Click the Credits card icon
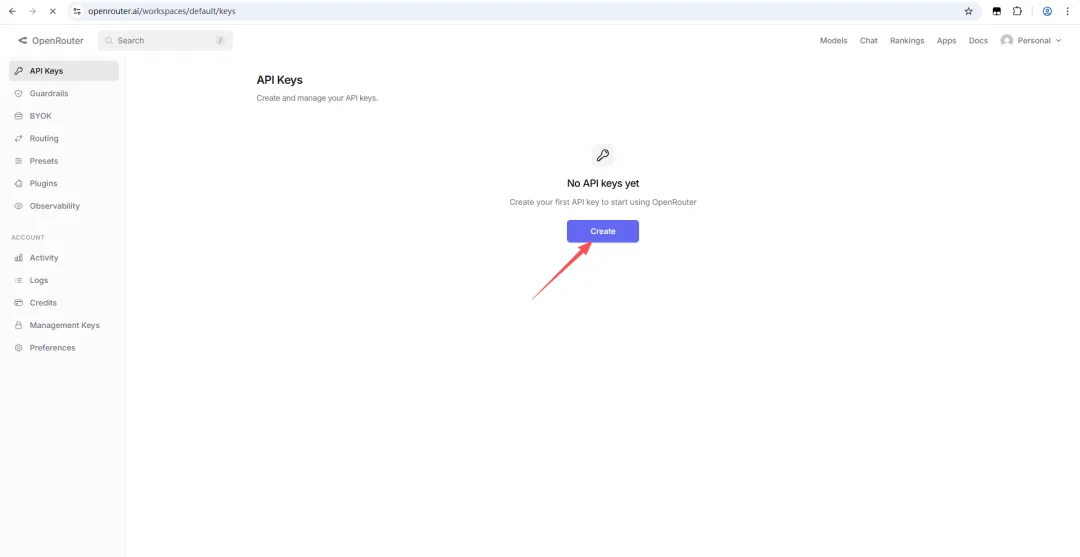This screenshot has height=557, width=1080. click(19, 303)
